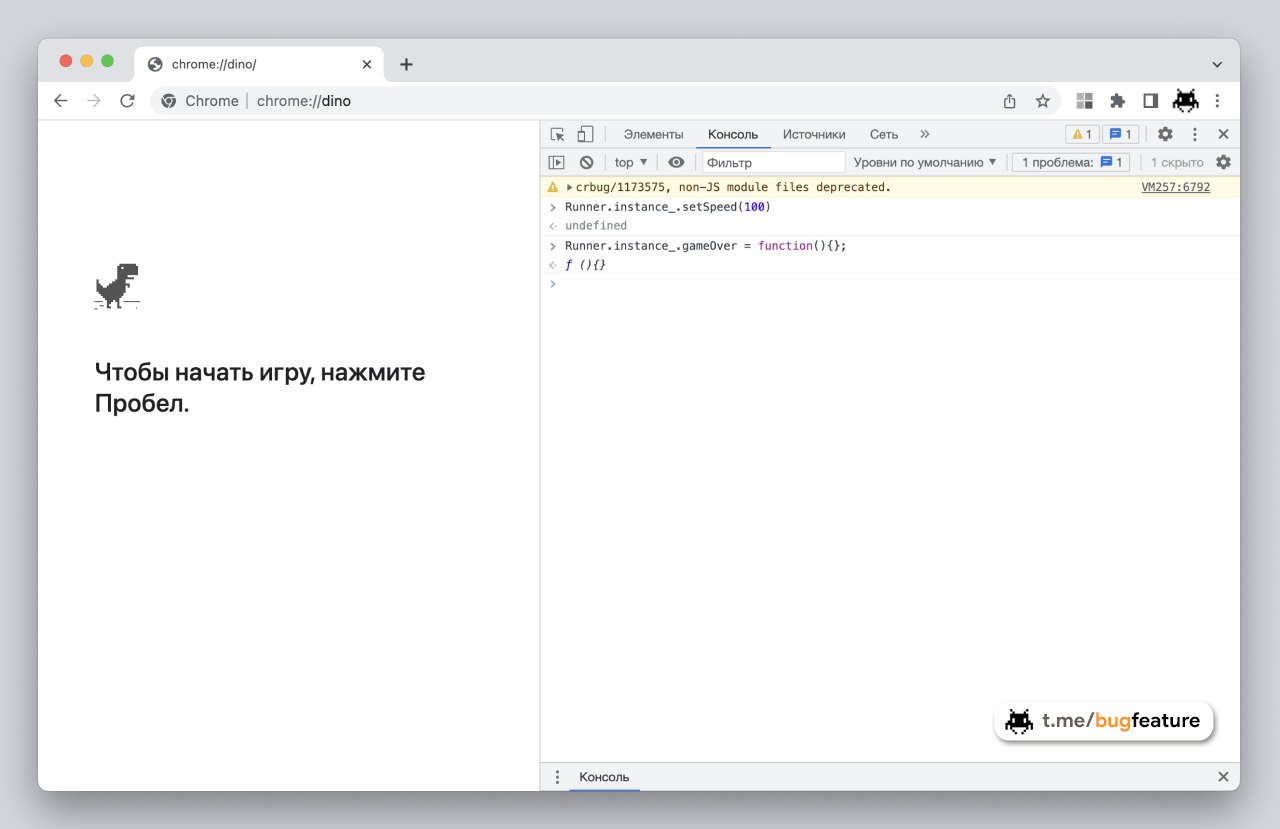Viewport: 1280px width, 829px height.
Task: Click the 1 скрыто label
Action: 1177,162
